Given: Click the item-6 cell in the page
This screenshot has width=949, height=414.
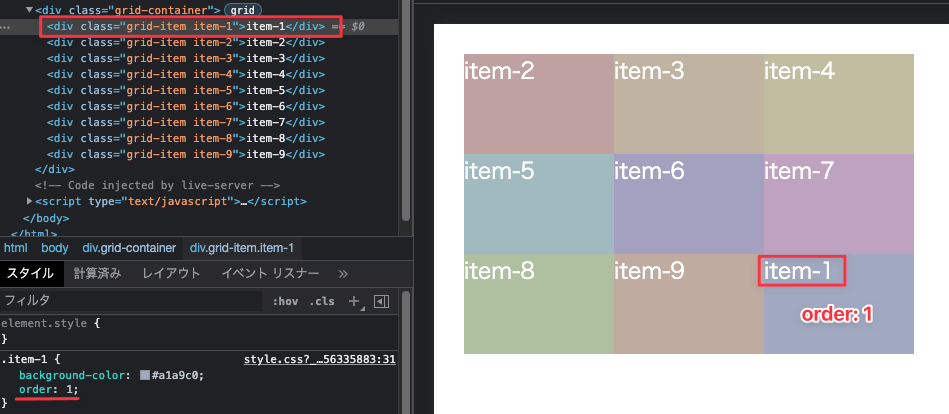Looking at the screenshot, I should click(x=689, y=203).
